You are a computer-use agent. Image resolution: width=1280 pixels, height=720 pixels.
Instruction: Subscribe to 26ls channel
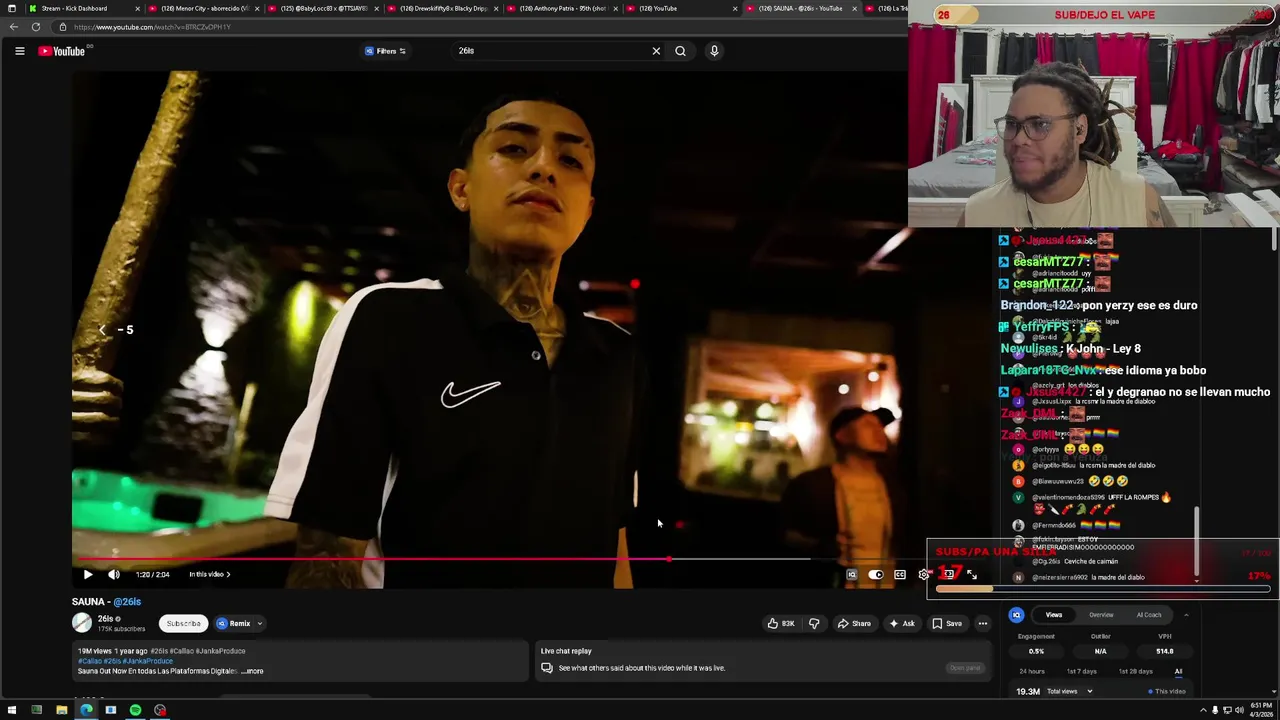(x=183, y=623)
